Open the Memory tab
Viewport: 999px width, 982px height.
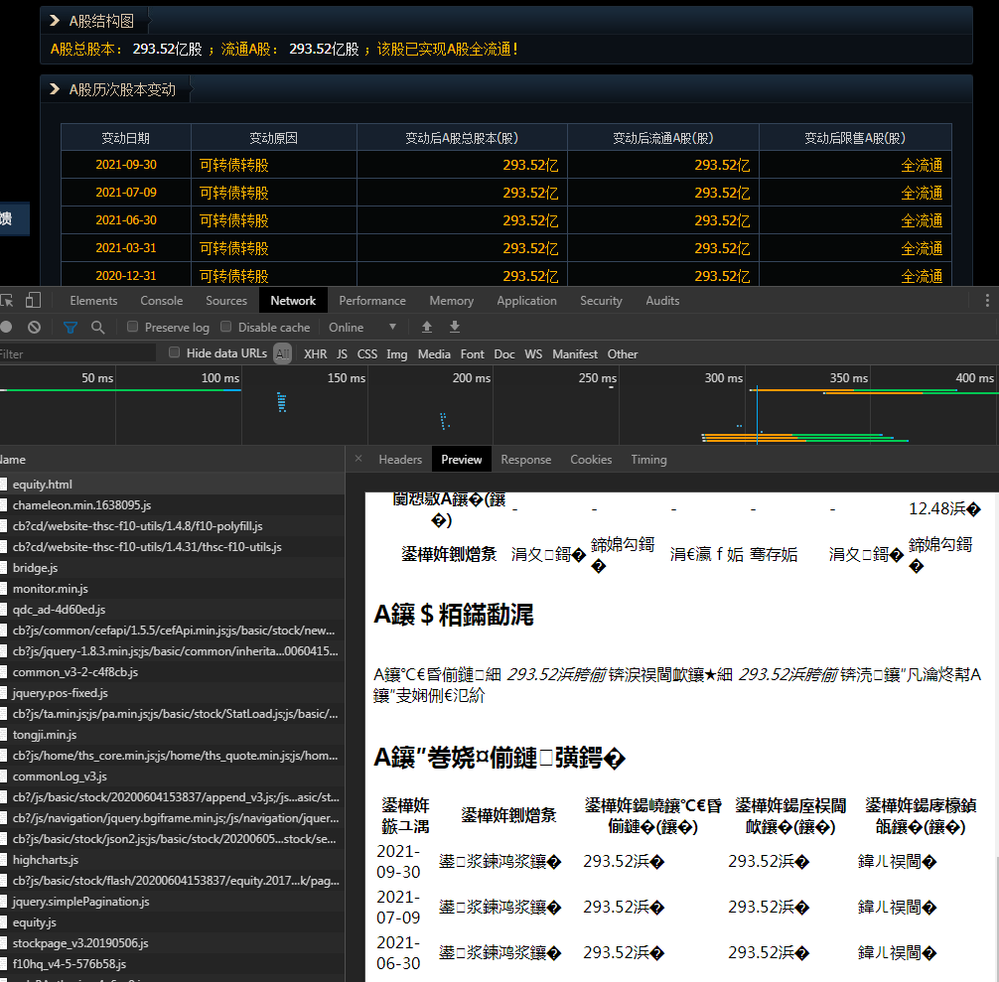click(451, 301)
